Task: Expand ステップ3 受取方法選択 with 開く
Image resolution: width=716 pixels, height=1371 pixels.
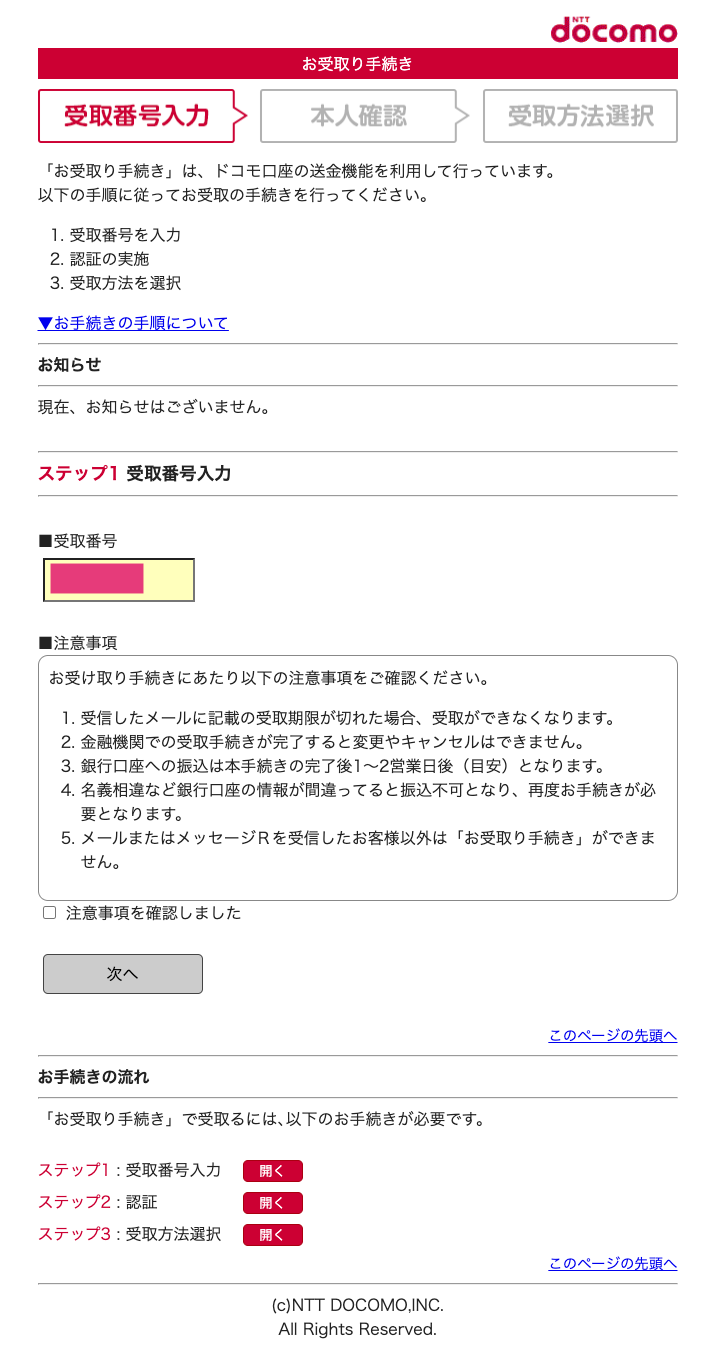Action: coord(272,1235)
